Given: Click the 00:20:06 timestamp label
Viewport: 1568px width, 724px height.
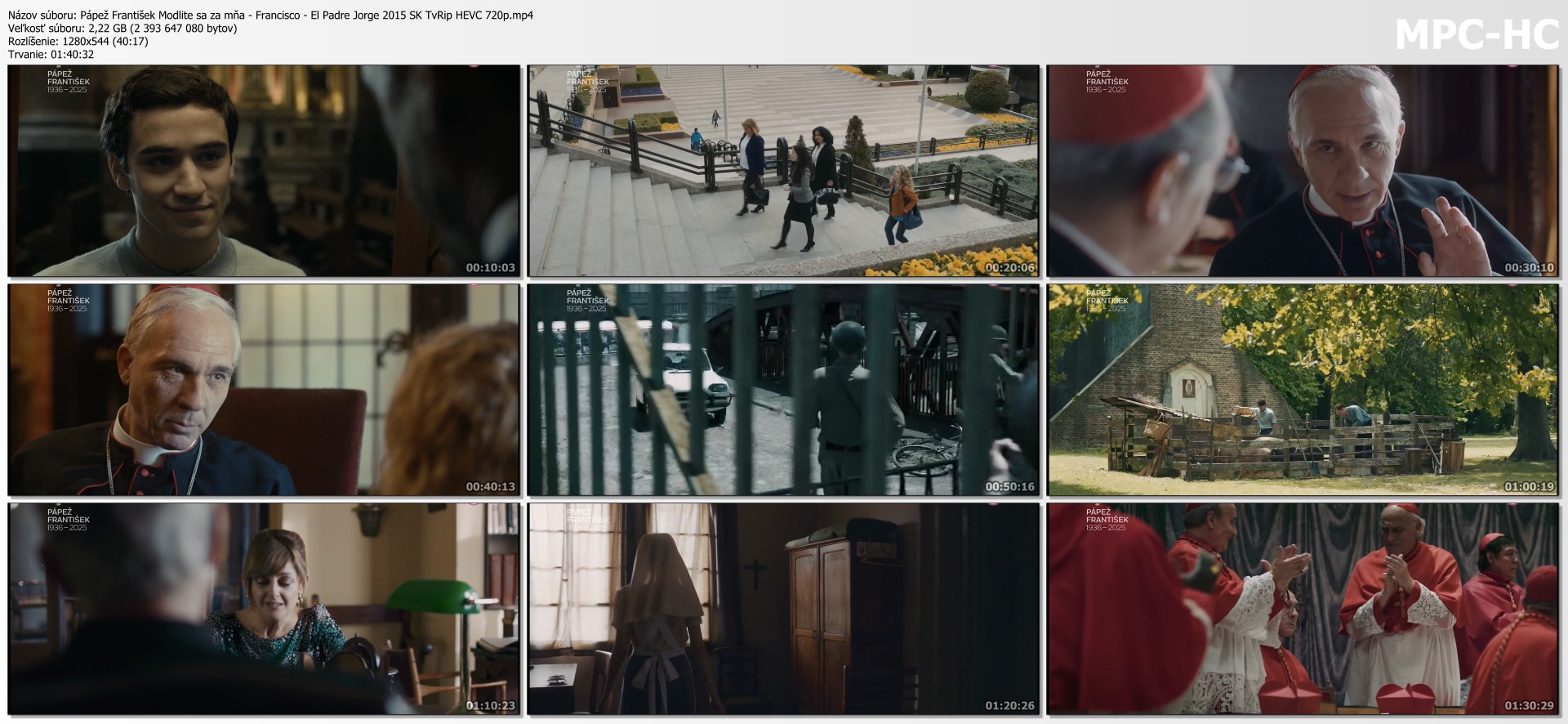Looking at the screenshot, I should click(x=1009, y=267).
